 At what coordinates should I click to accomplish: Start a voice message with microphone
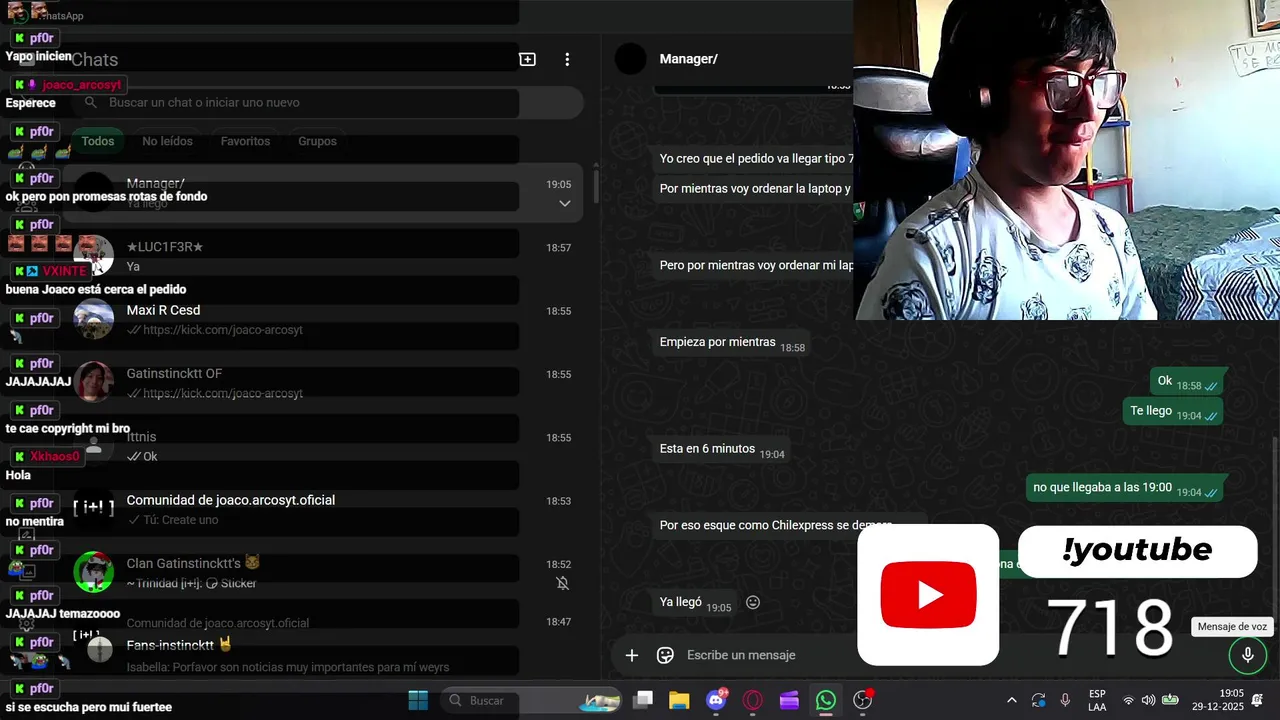pyautogui.click(x=1247, y=655)
